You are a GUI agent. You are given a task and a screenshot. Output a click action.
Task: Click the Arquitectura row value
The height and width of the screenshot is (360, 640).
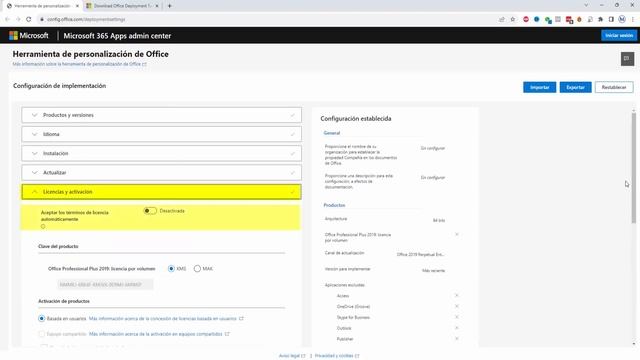pos(439,220)
